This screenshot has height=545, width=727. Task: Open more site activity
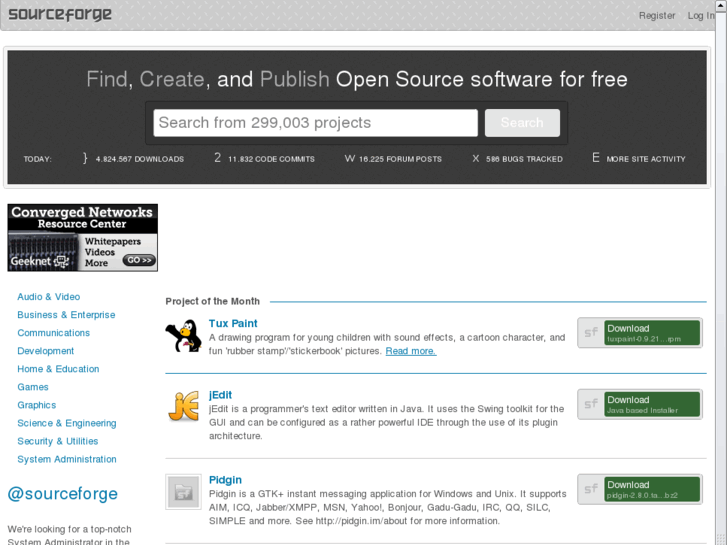[645, 159]
